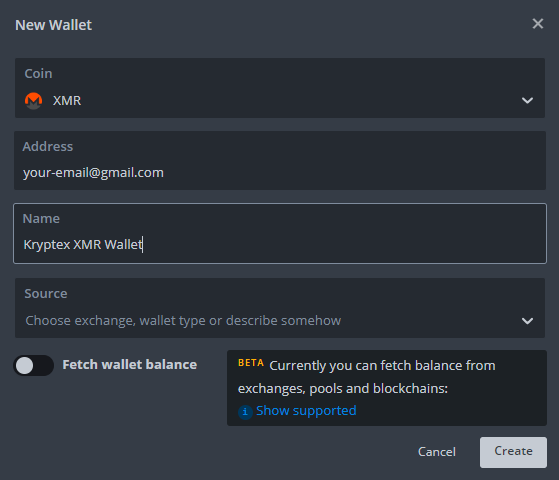Image resolution: width=559 pixels, height=480 pixels.
Task: Click the Fetch wallet balance label
Action: (x=130, y=365)
